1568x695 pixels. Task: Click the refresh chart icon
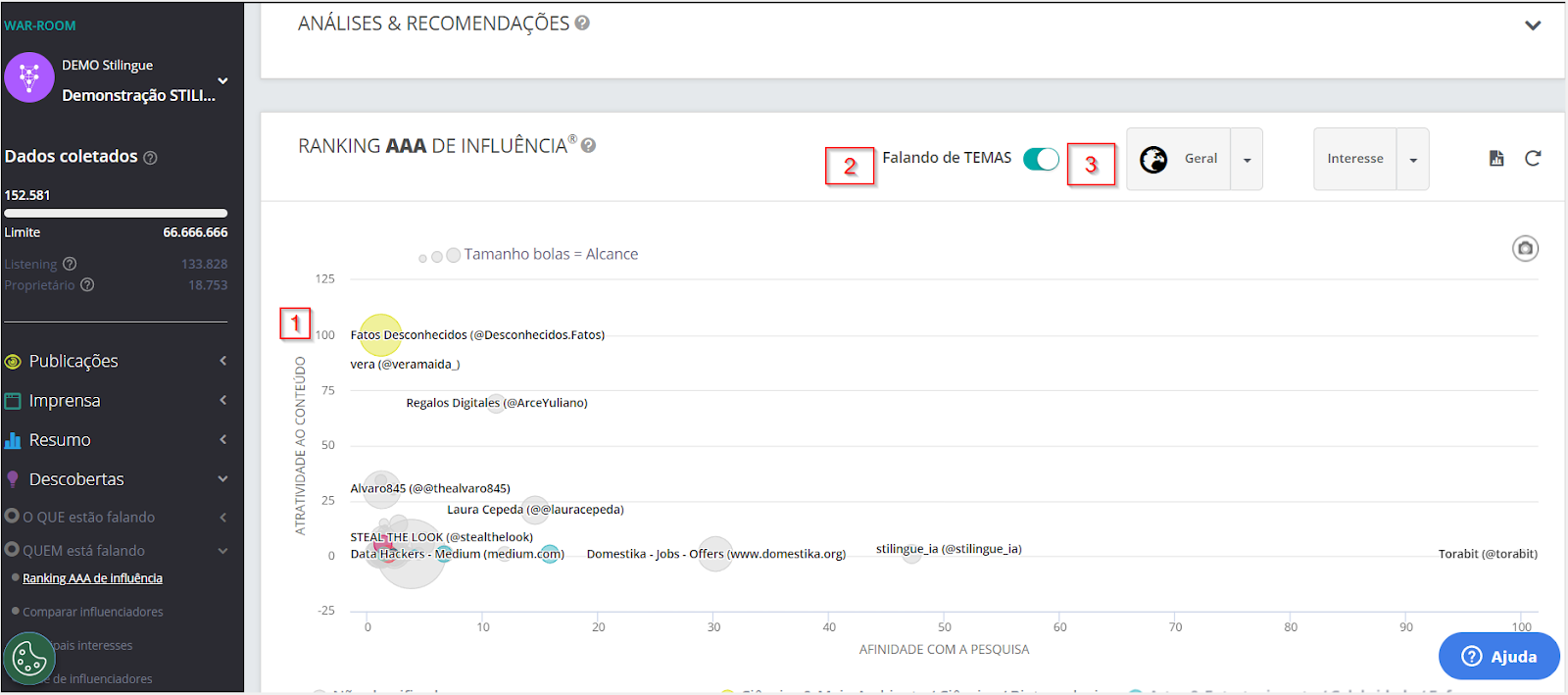click(x=1533, y=158)
